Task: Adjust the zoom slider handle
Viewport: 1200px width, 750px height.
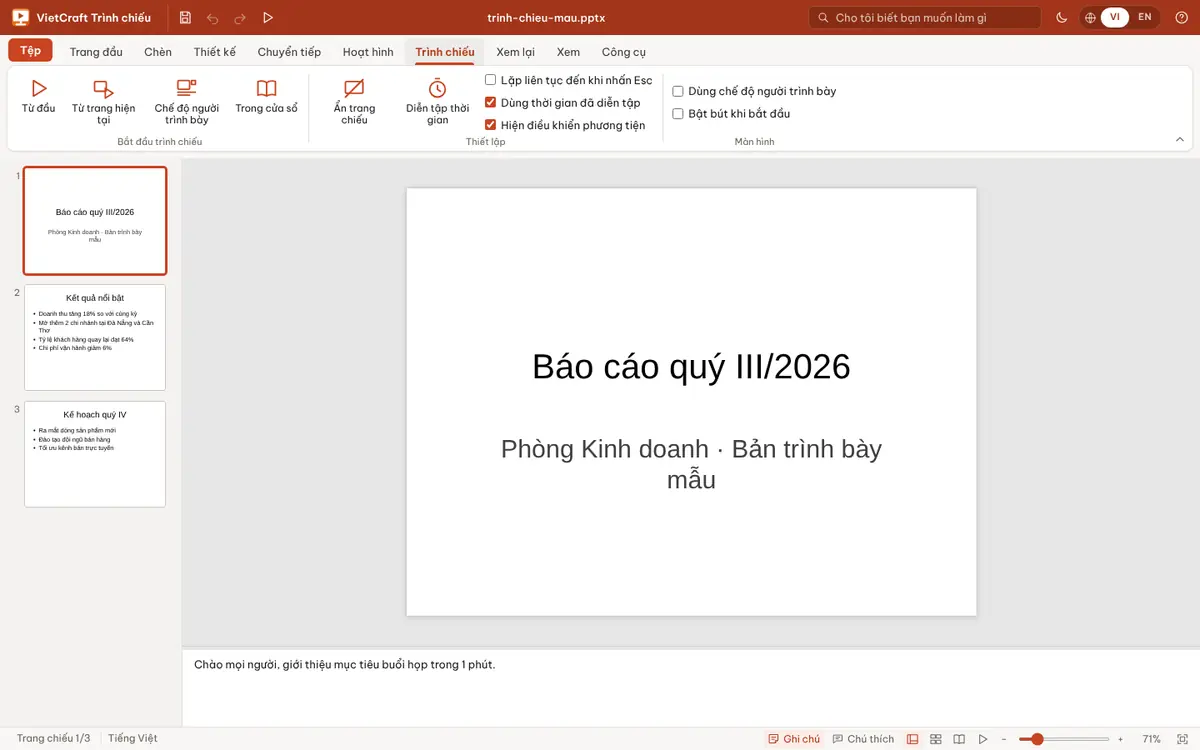Action: coord(1037,739)
